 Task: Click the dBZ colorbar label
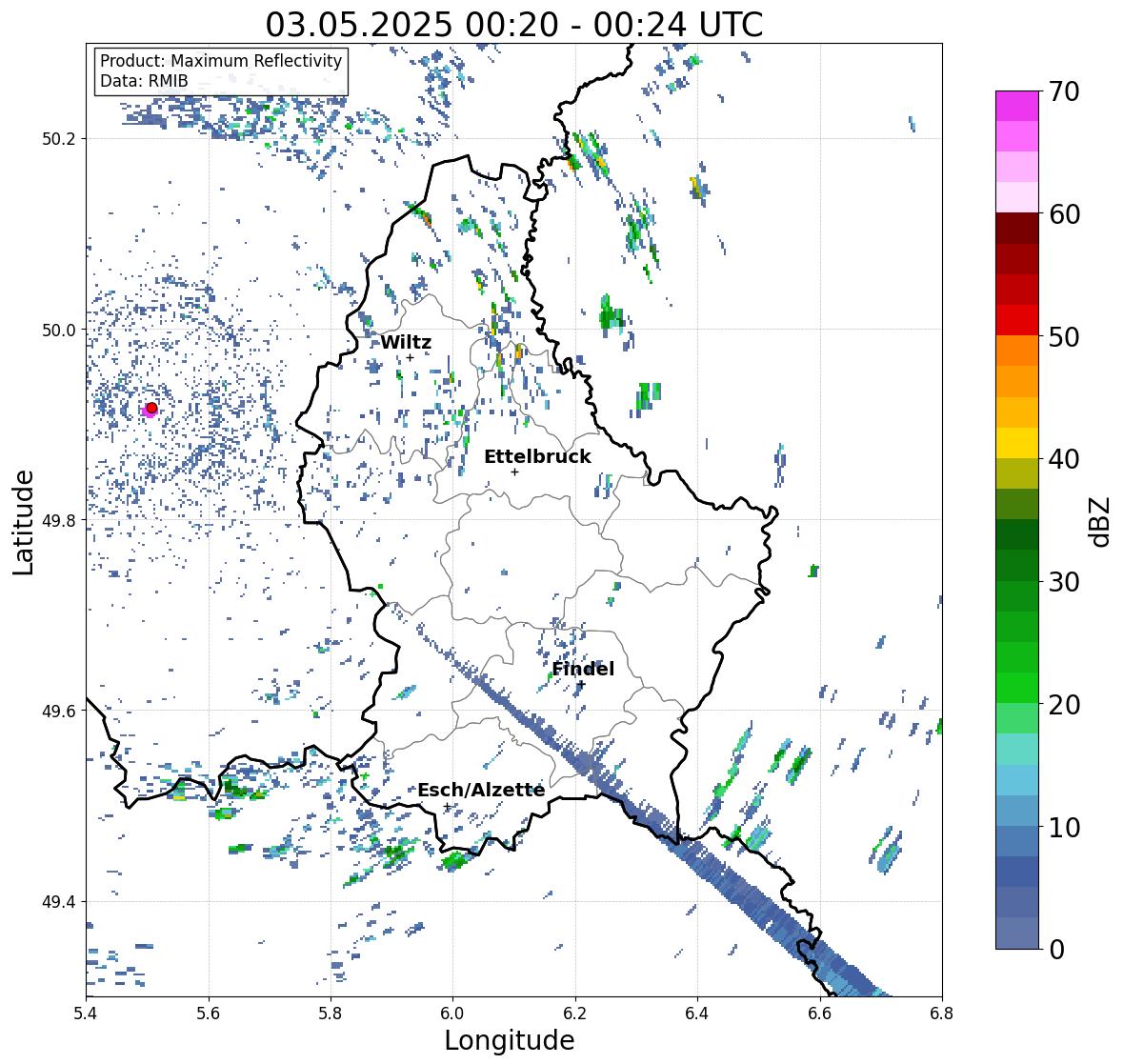[1101, 521]
